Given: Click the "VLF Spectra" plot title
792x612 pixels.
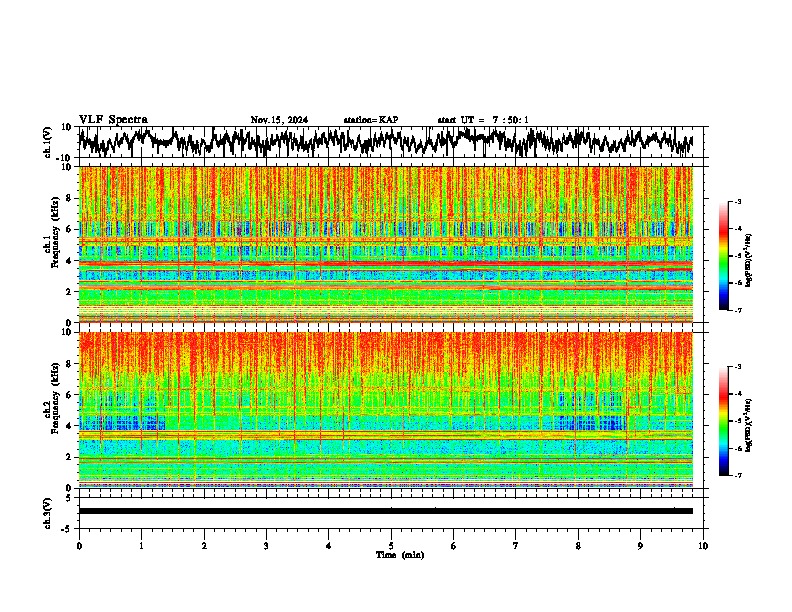Looking at the screenshot, I should pyautogui.click(x=113, y=120).
